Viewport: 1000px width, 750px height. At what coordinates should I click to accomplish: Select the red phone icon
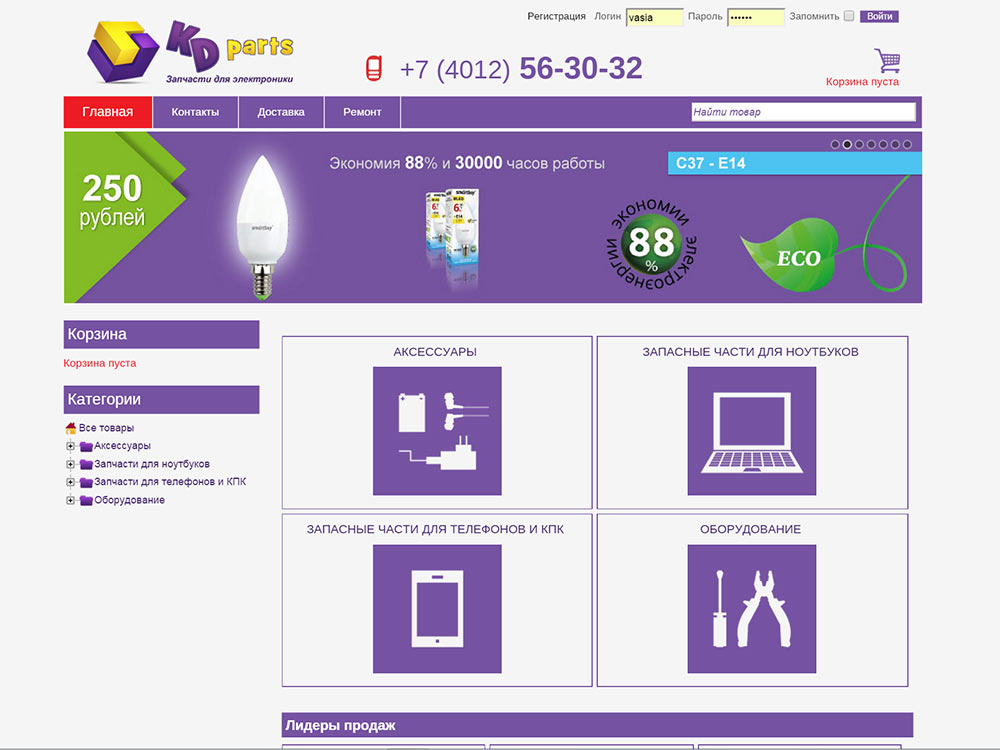(374, 68)
